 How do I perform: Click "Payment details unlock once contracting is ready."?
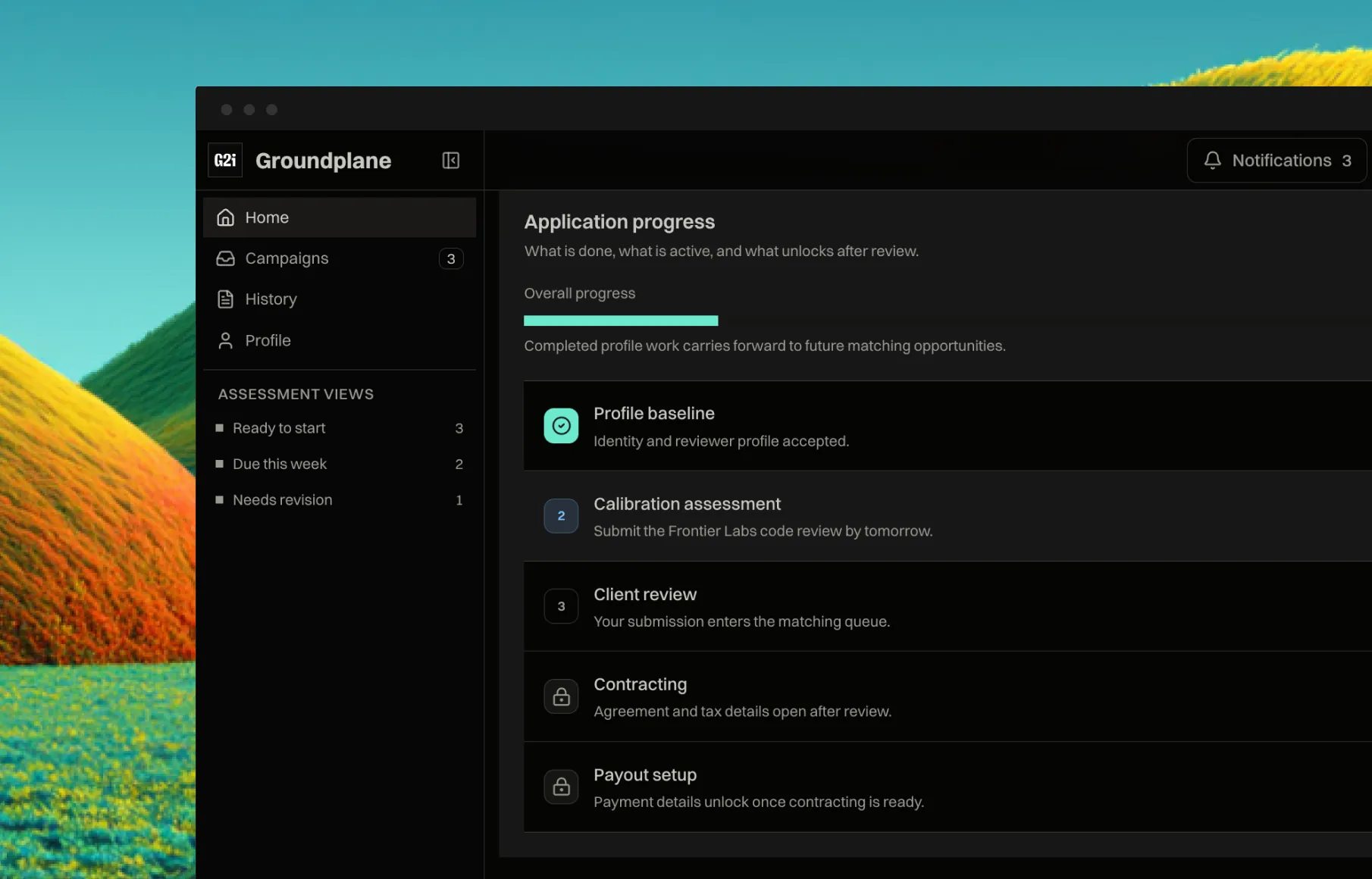(759, 802)
